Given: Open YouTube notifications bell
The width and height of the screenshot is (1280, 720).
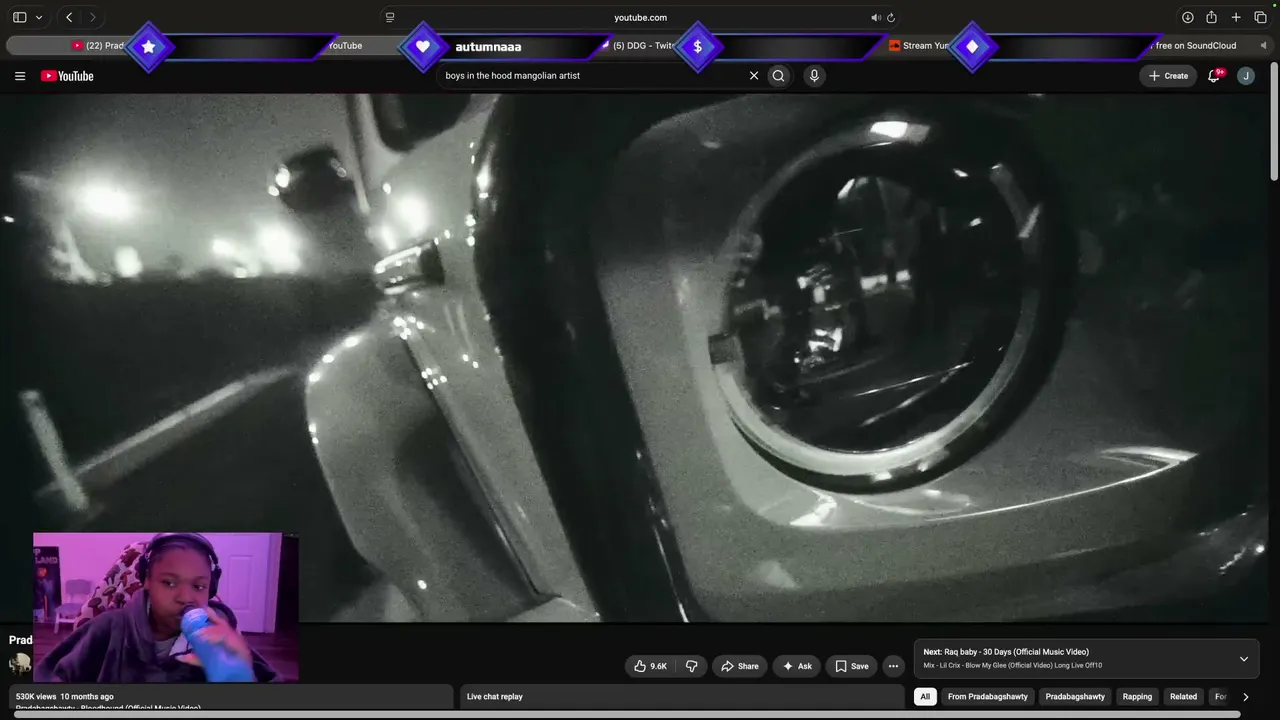Looking at the screenshot, I should (1214, 76).
